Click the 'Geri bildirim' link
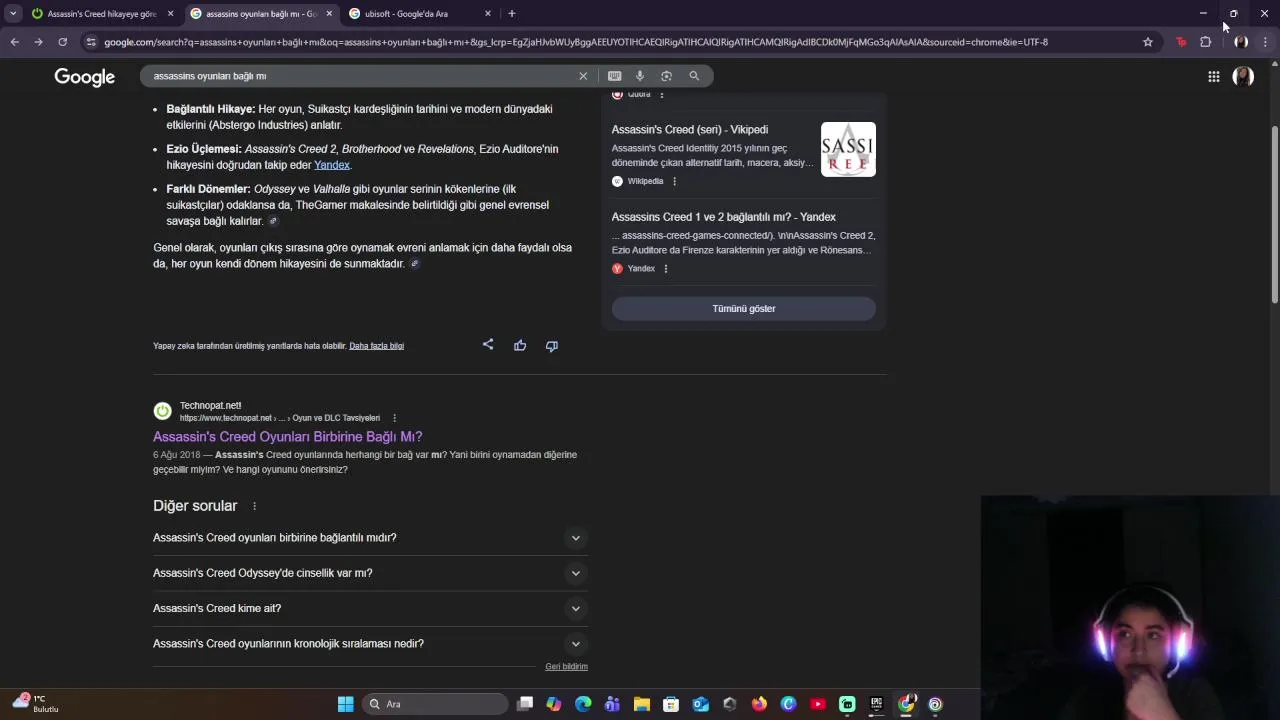The image size is (1280, 720). tap(566, 667)
